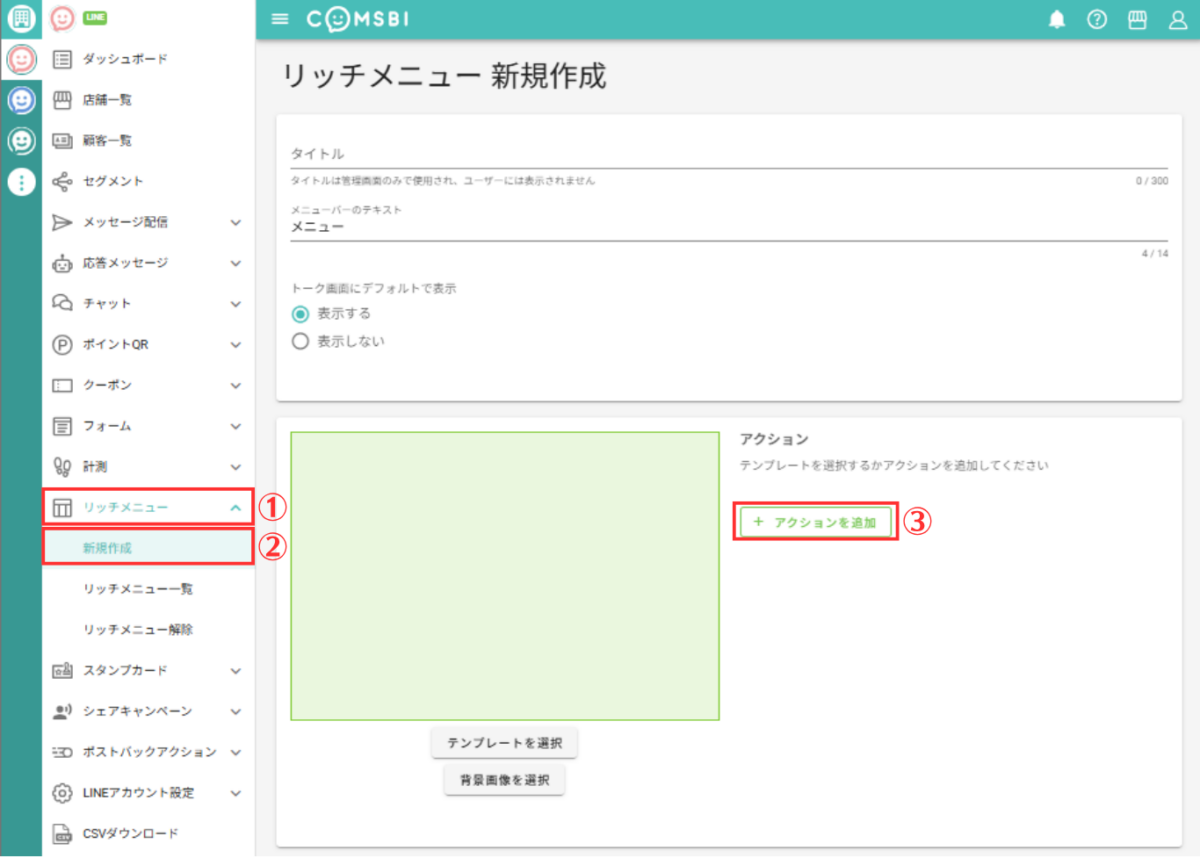Click the タイトル input field
This screenshot has height=858, width=1200.
coord(728,154)
